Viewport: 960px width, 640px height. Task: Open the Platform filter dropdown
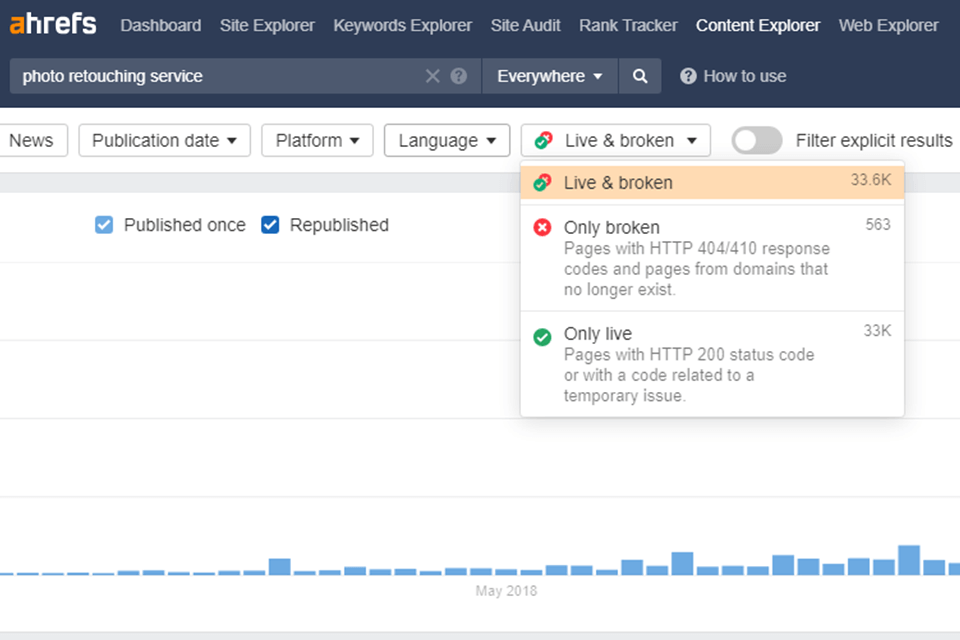pos(317,140)
